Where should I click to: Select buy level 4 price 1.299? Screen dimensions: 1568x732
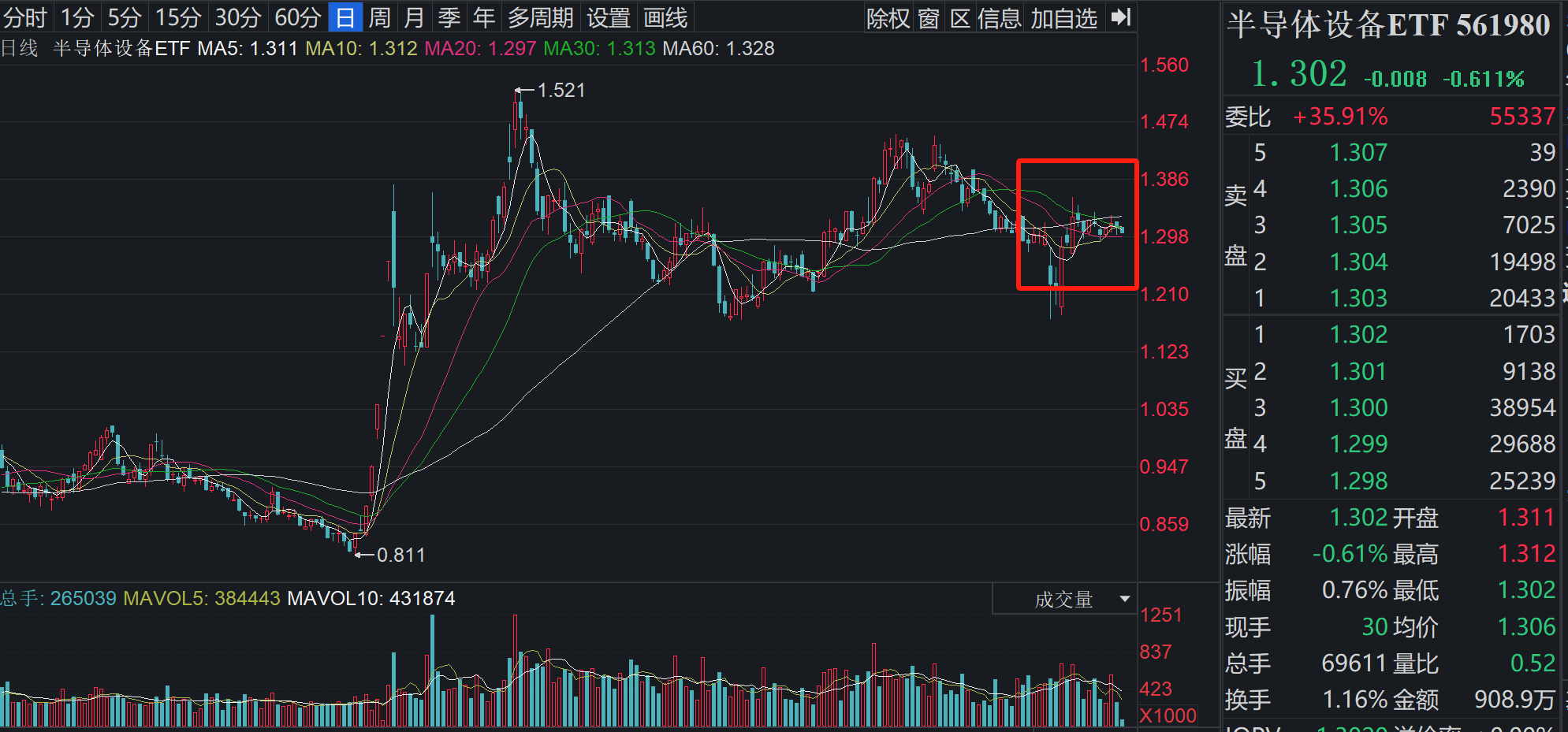click(1358, 444)
